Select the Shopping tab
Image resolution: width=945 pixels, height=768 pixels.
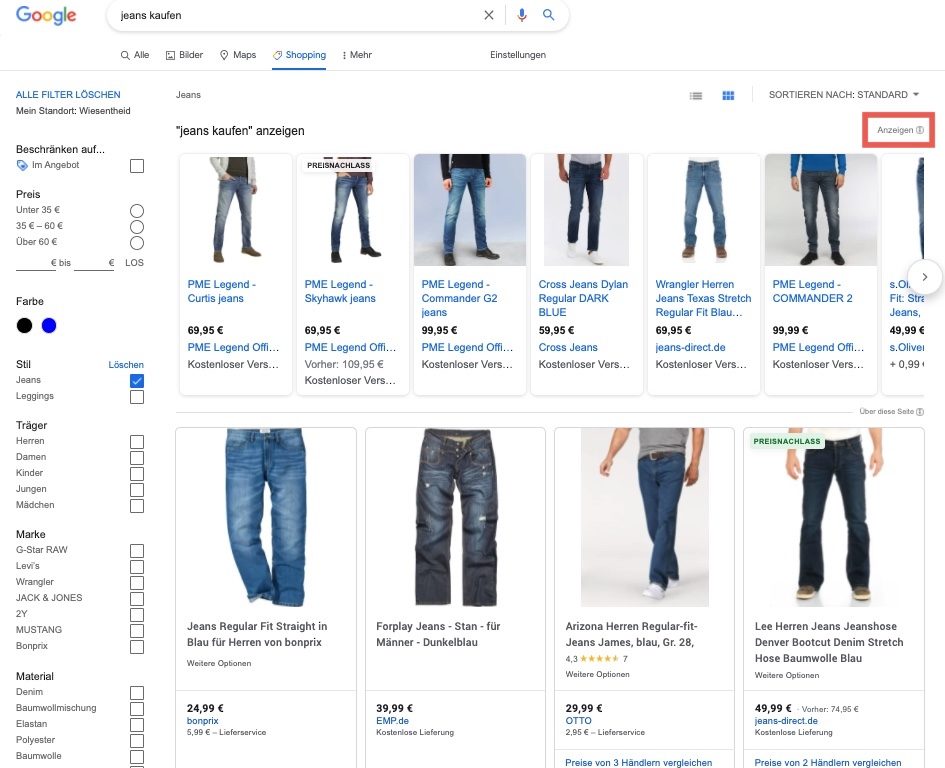pos(299,55)
